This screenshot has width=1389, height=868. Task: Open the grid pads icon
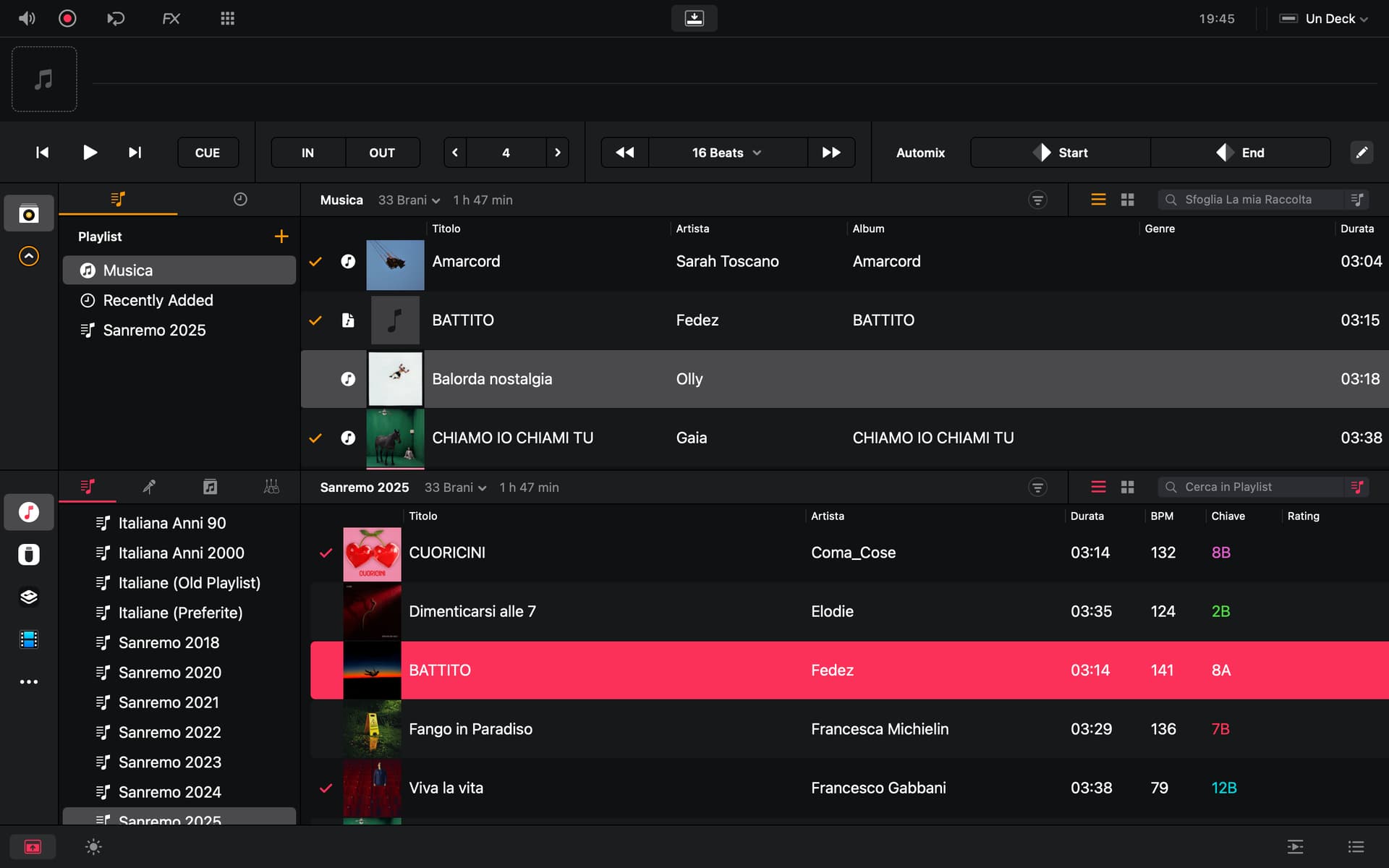pyautogui.click(x=227, y=18)
